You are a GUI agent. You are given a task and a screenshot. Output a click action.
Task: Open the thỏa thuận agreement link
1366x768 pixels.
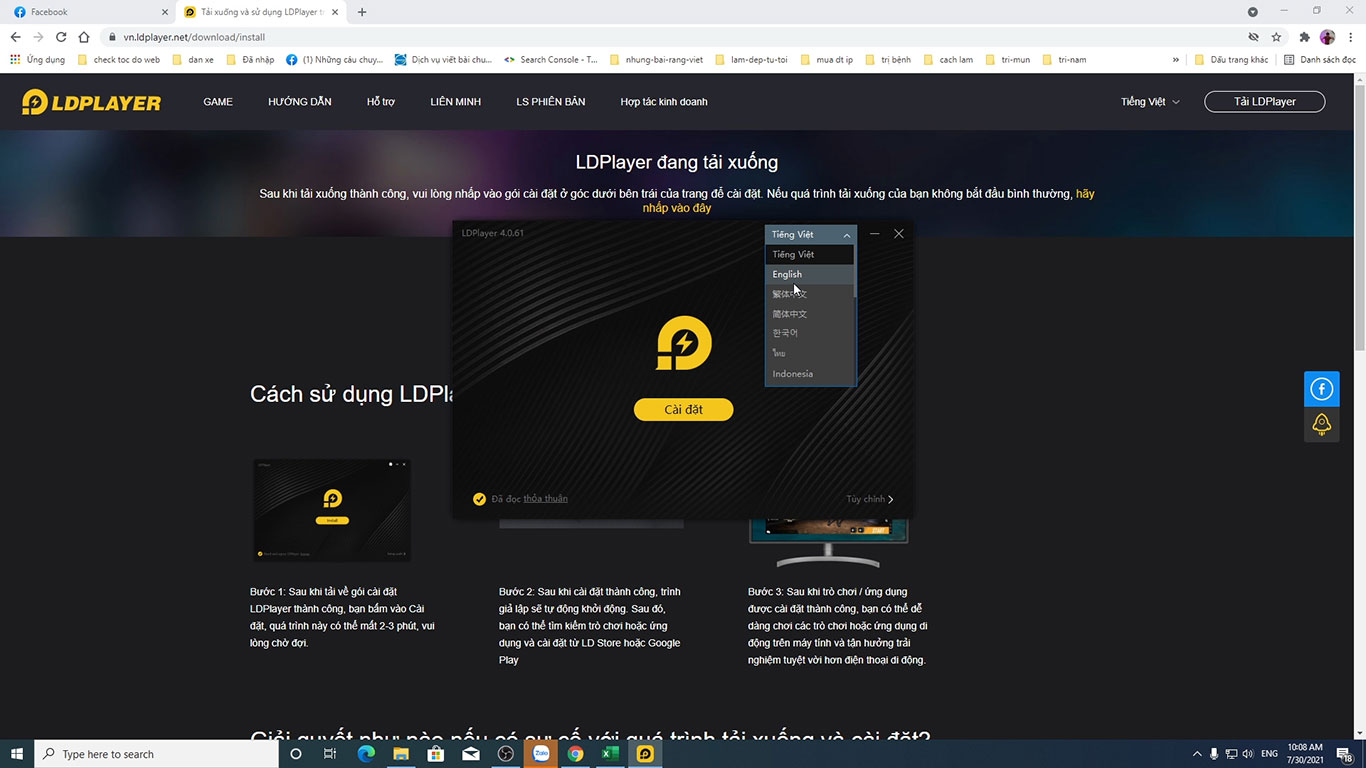point(545,499)
